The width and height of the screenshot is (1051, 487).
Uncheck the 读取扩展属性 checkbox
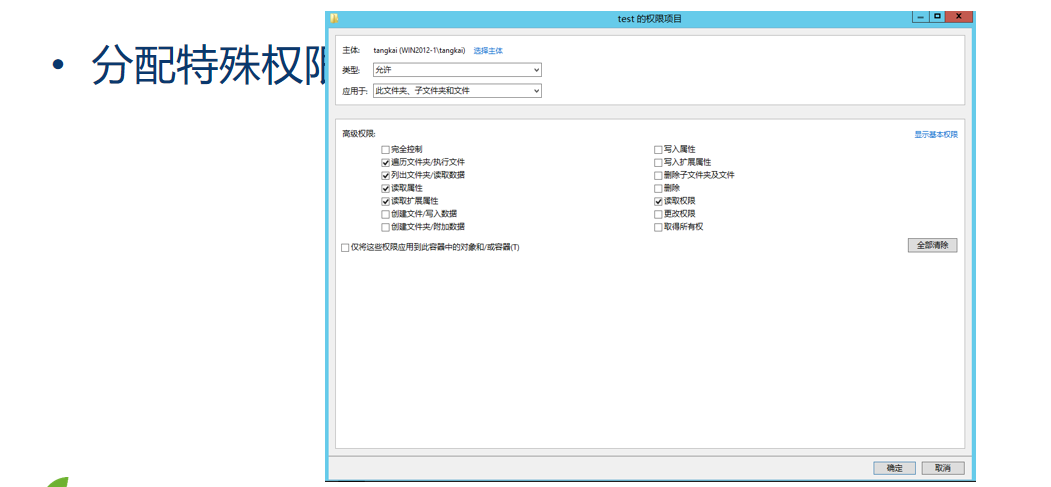tap(385, 201)
